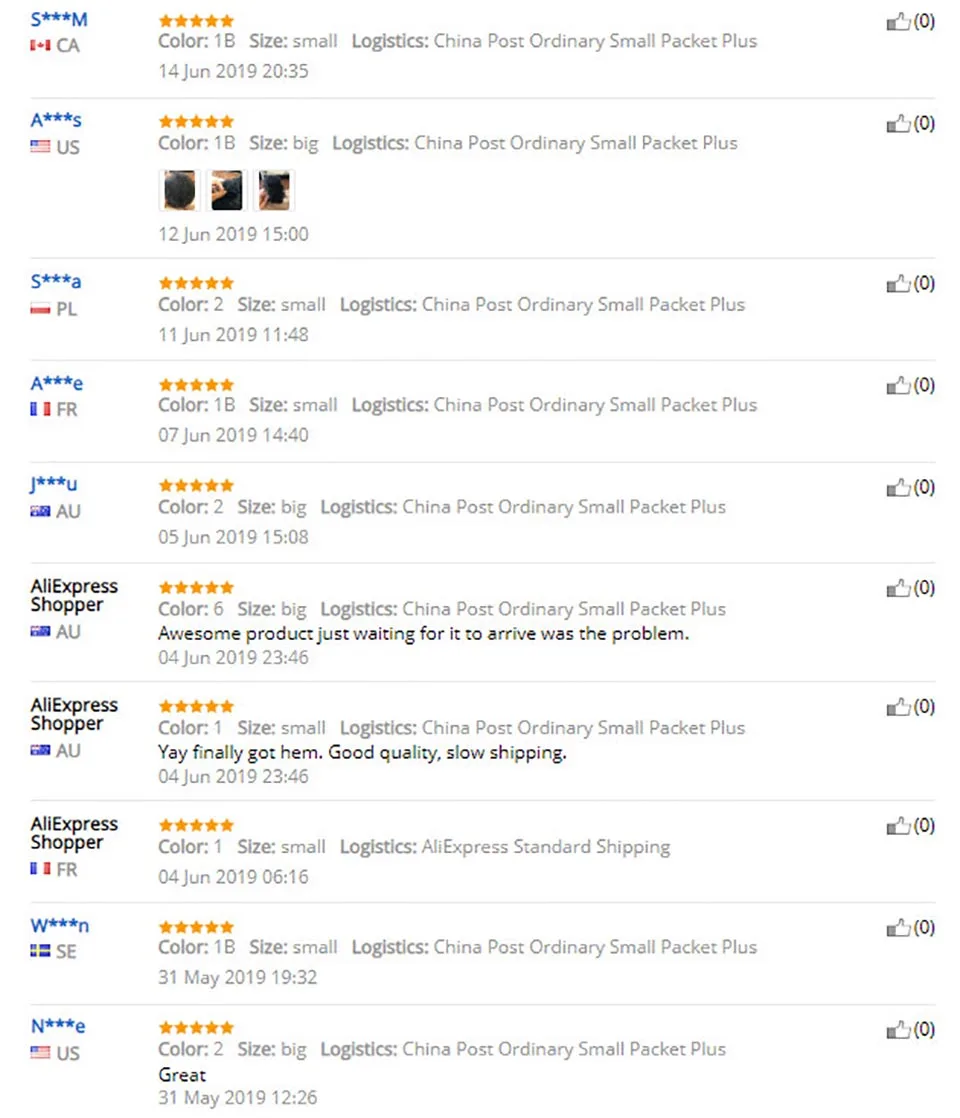Open second review photo by A***s
The height and width of the screenshot is (1118, 960).
pyautogui.click(x=227, y=190)
